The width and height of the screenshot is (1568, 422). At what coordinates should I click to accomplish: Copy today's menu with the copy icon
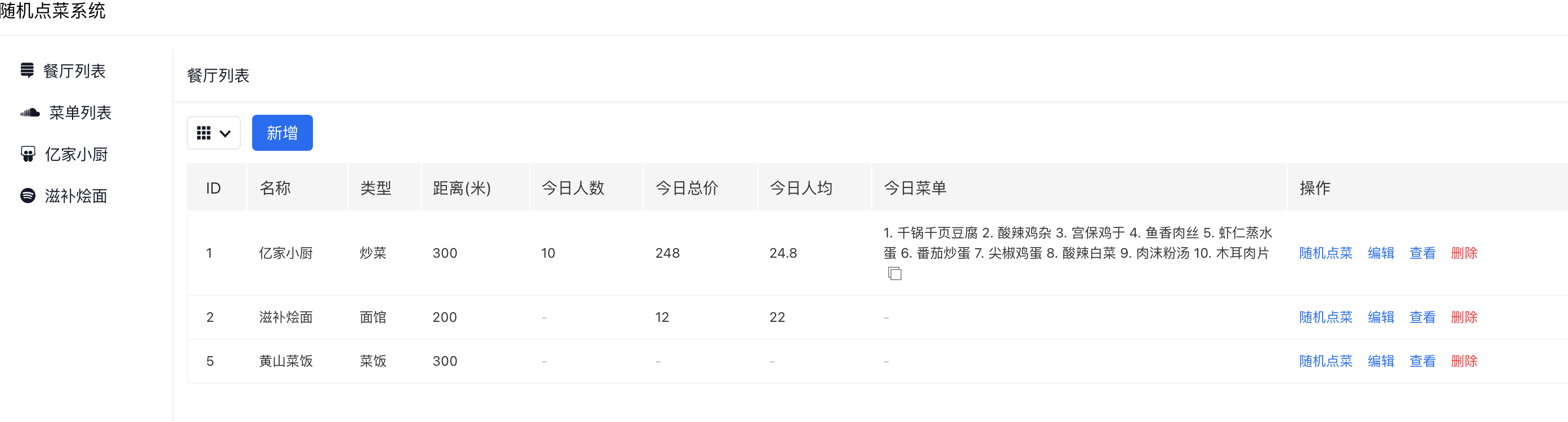(894, 273)
